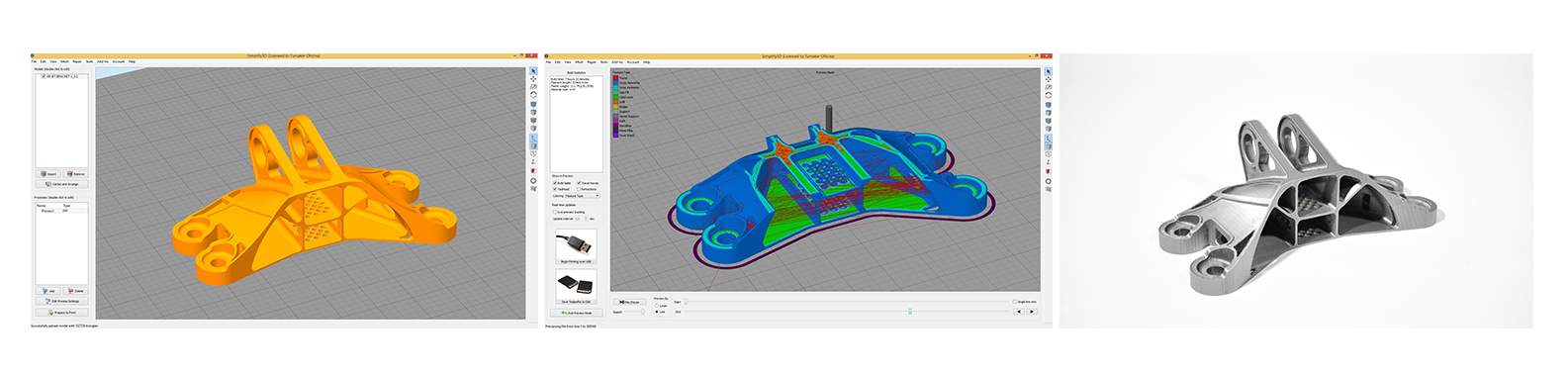Click the Remove model button
The width and height of the screenshot is (1568, 377).
coord(76,173)
